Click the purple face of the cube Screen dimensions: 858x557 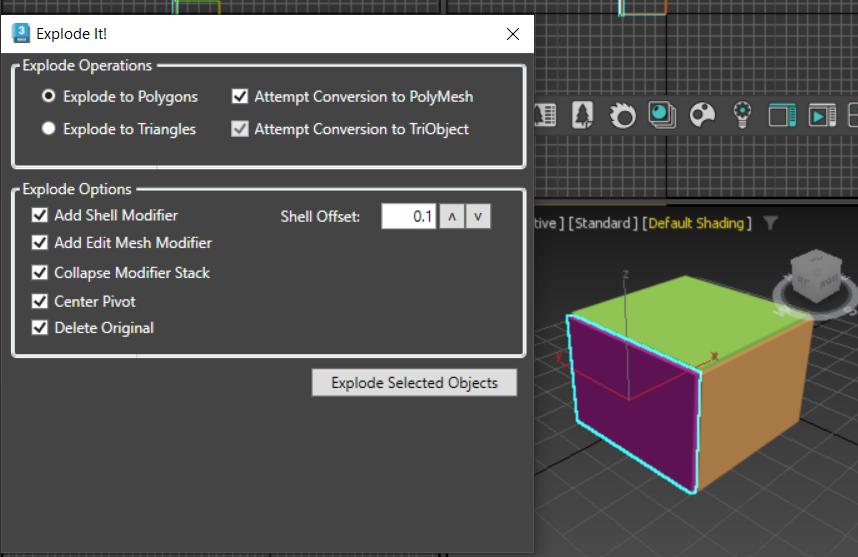coord(635,405)
